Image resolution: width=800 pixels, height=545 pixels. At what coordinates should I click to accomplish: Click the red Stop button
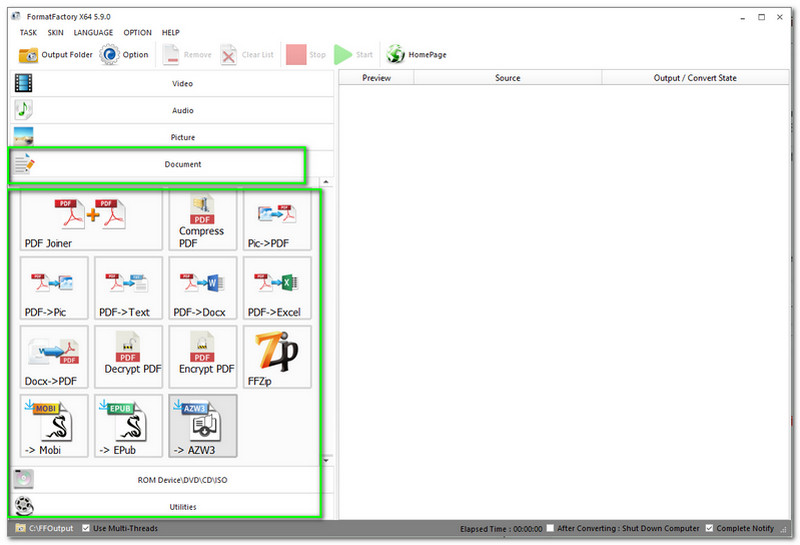[x=306, y=55]
